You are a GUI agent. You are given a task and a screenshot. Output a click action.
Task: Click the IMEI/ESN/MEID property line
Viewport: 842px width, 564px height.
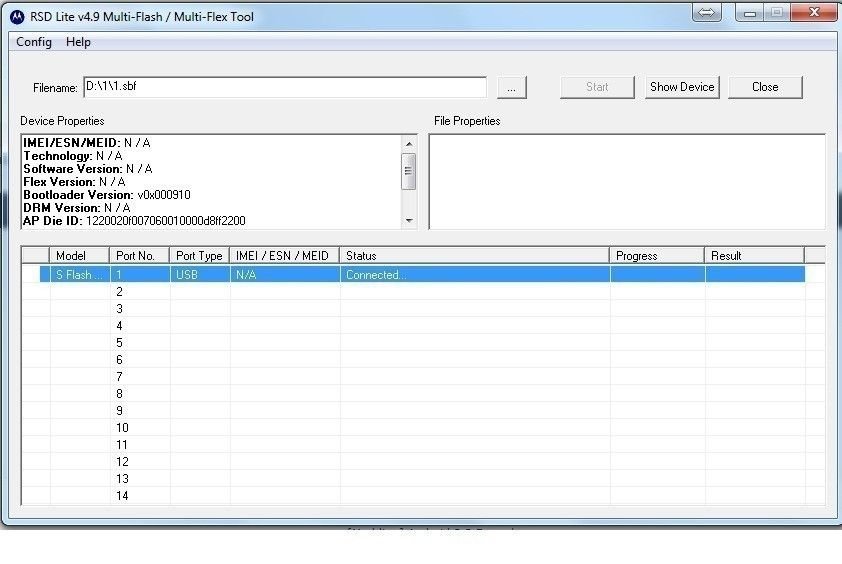coord(87,143)
